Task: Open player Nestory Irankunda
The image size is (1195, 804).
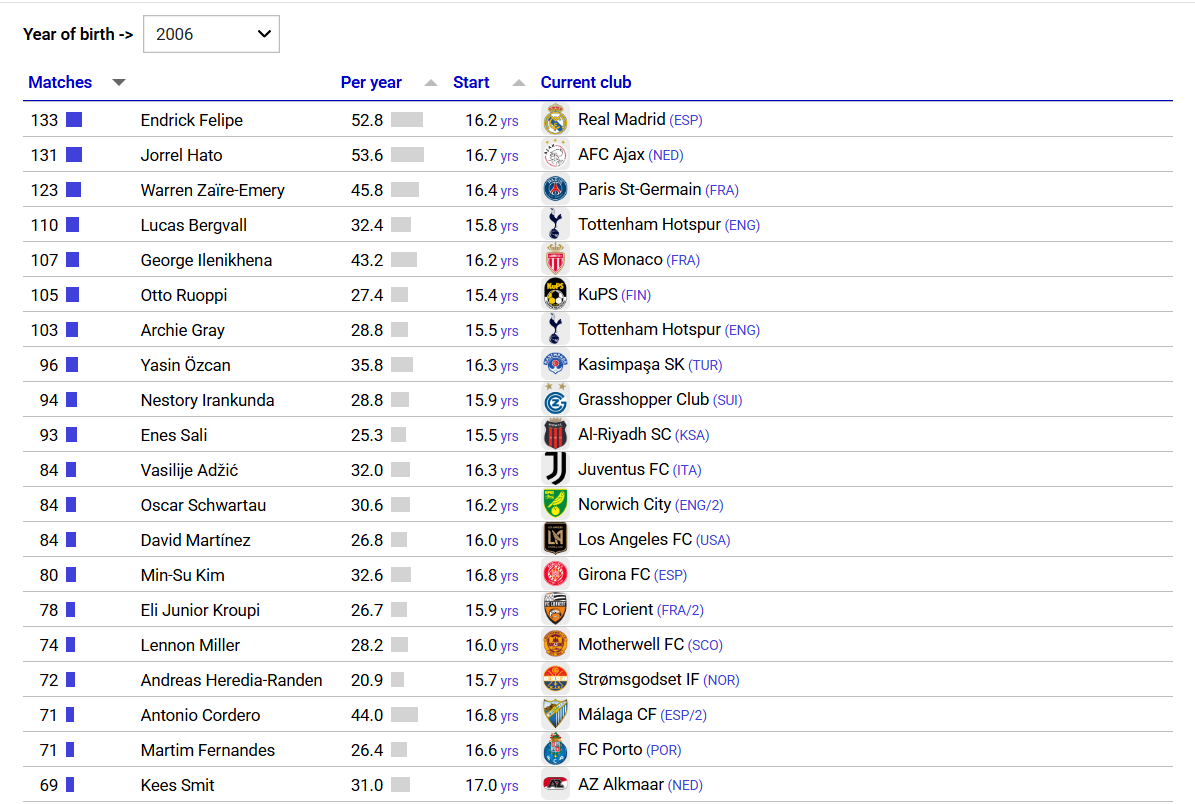Action: pos(207,401)
